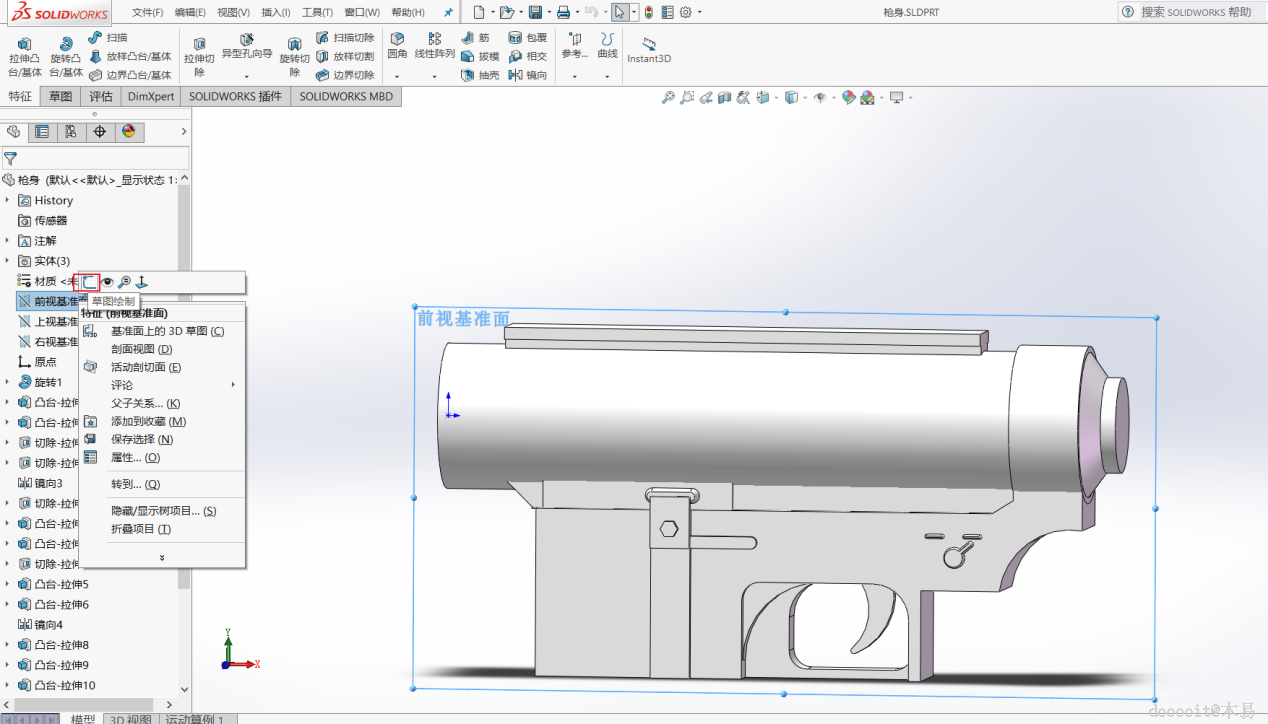Click the zoom to fit view icon
The width and height of the screenshot is (1268, 724).
click(668, 97)
